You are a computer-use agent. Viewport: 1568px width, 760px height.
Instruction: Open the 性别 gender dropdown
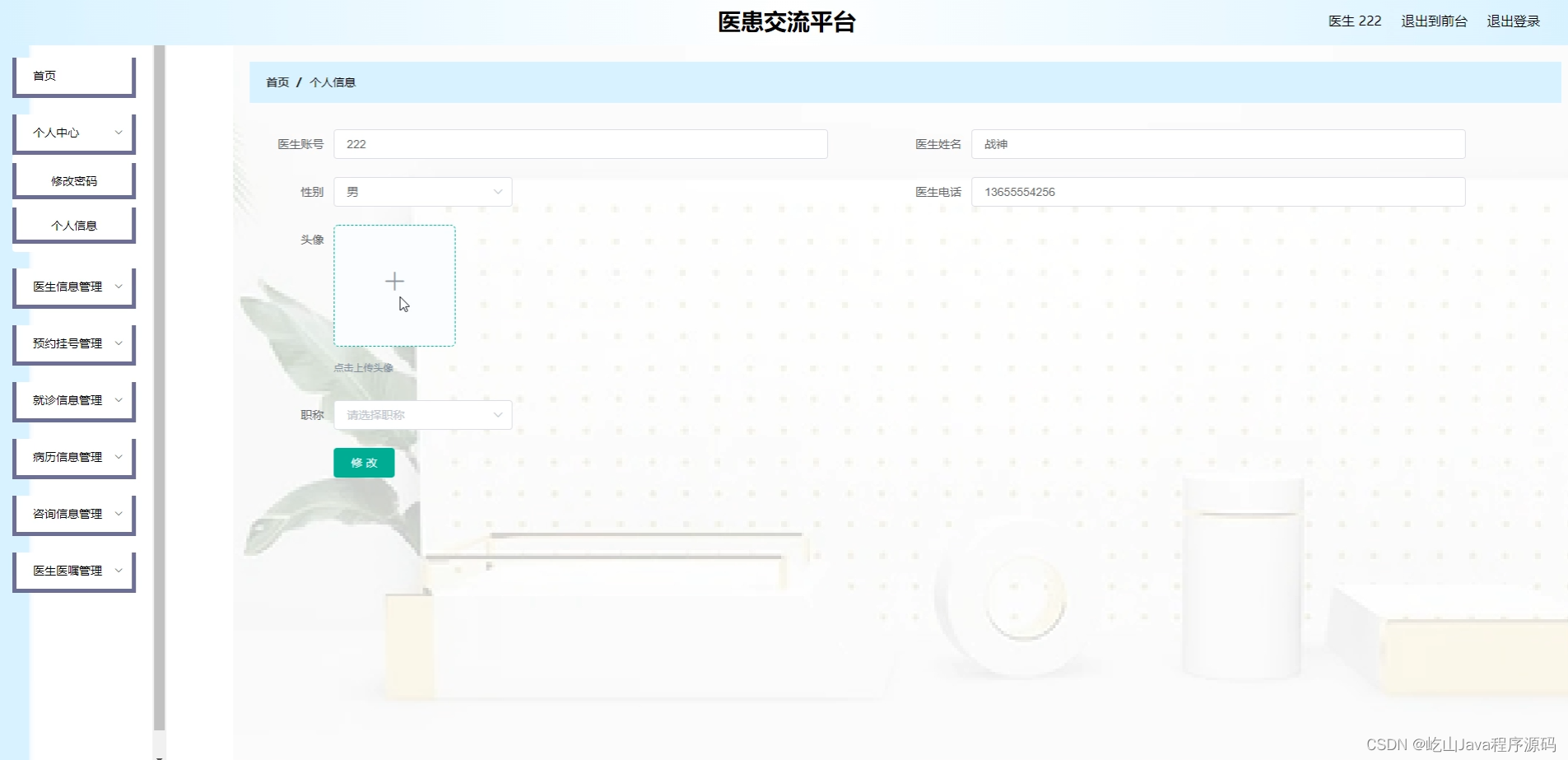pyautogui.click(x=422, y=191)
